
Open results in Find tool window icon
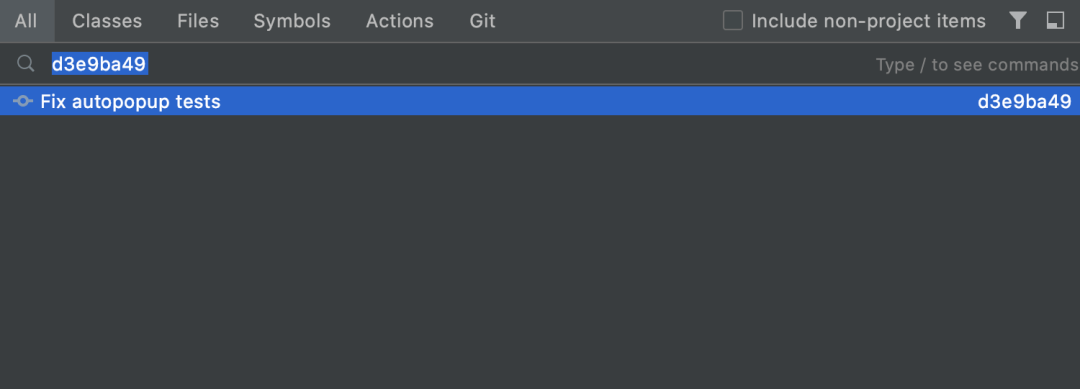1055,21
